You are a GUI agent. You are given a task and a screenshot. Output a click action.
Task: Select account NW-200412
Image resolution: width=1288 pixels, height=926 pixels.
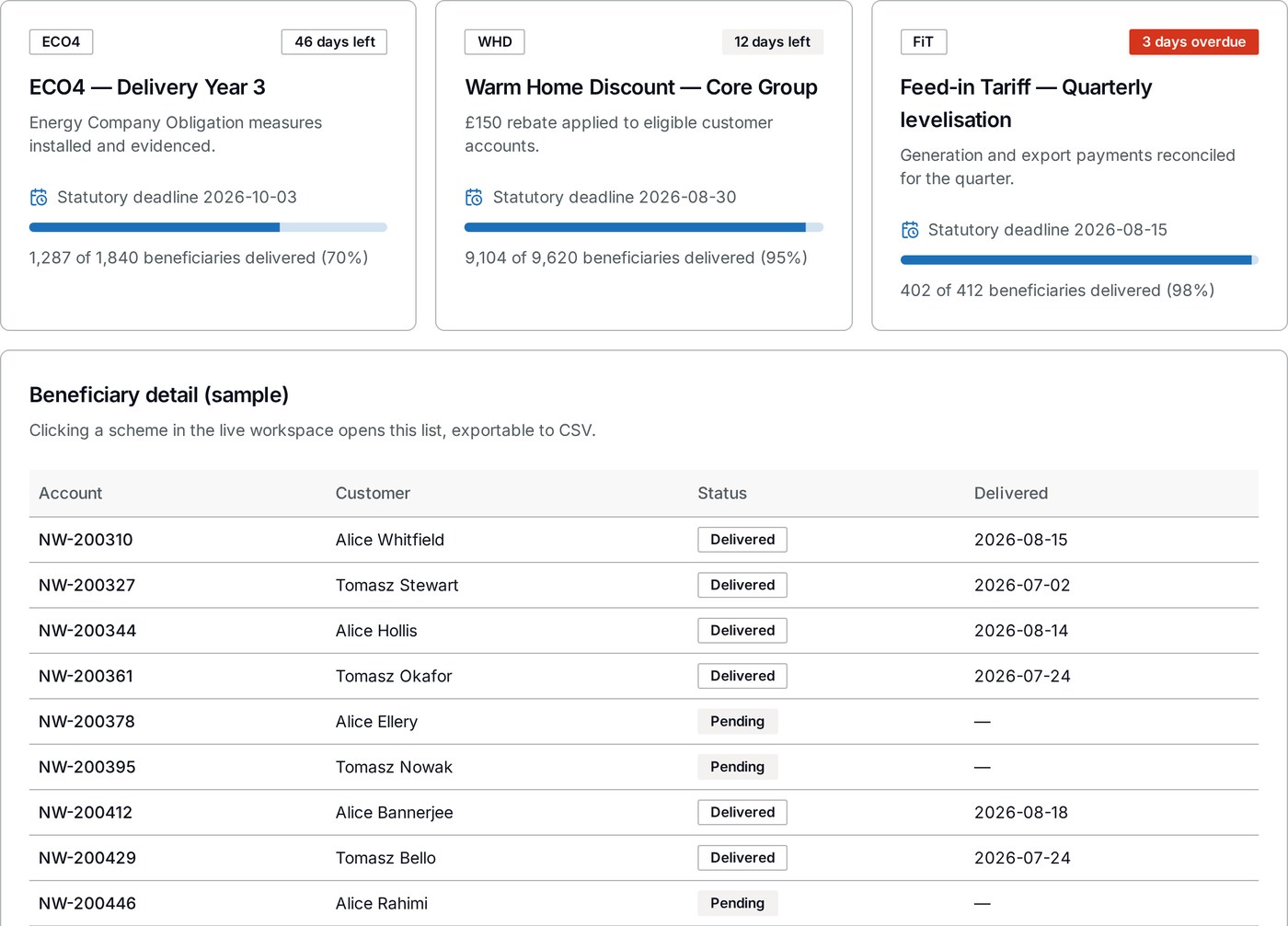click(x=86, y=813)
